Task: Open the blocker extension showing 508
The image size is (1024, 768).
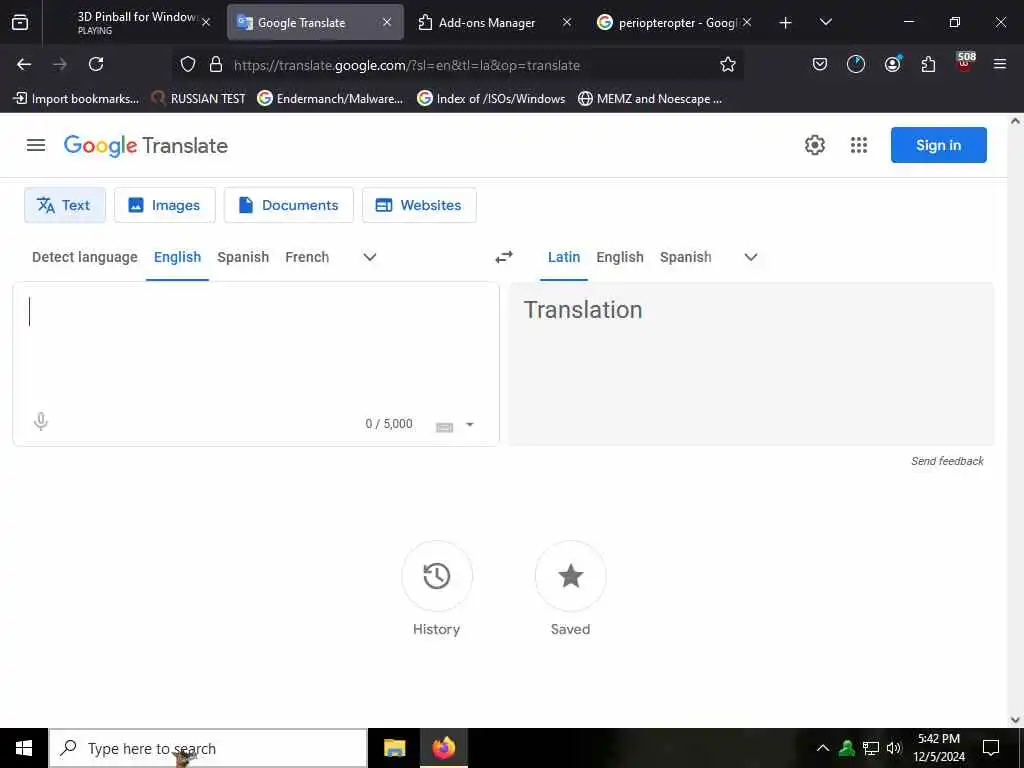Action: click(965, 62)
